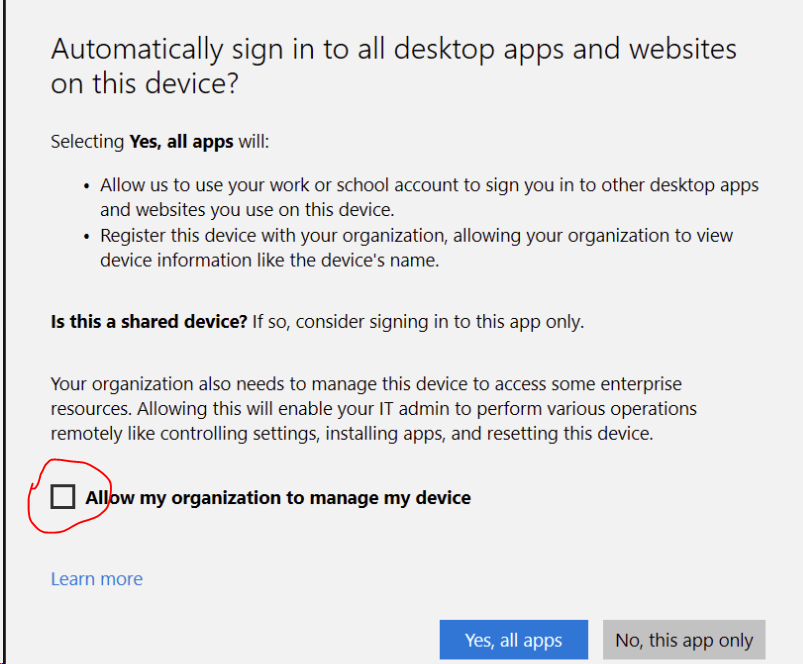Confirm with Yes, all apps button
This screenshot has width=803, height=664.
pyautogui.click(x=514, y=639)
